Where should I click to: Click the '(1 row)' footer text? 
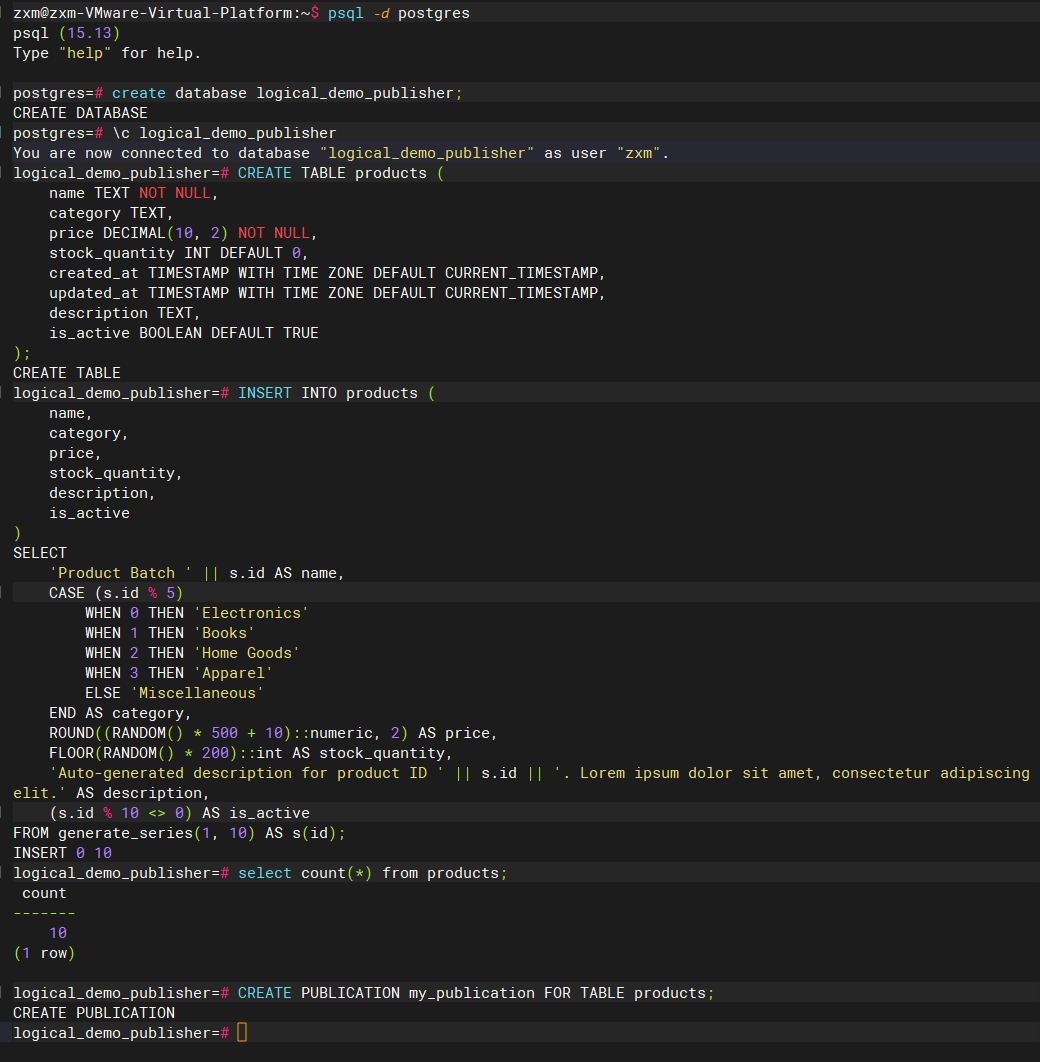tap(44, 953)
